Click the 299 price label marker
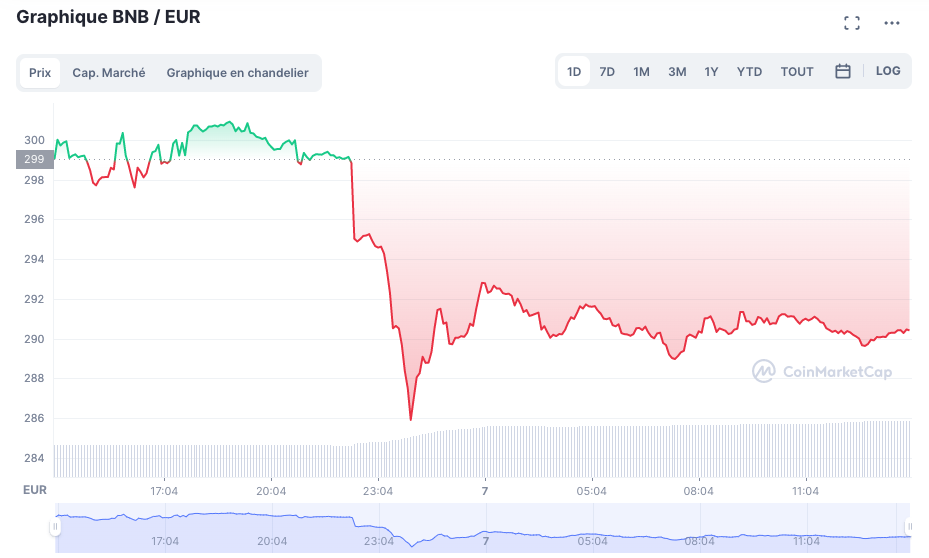929x558 pixels. (34, 159)
